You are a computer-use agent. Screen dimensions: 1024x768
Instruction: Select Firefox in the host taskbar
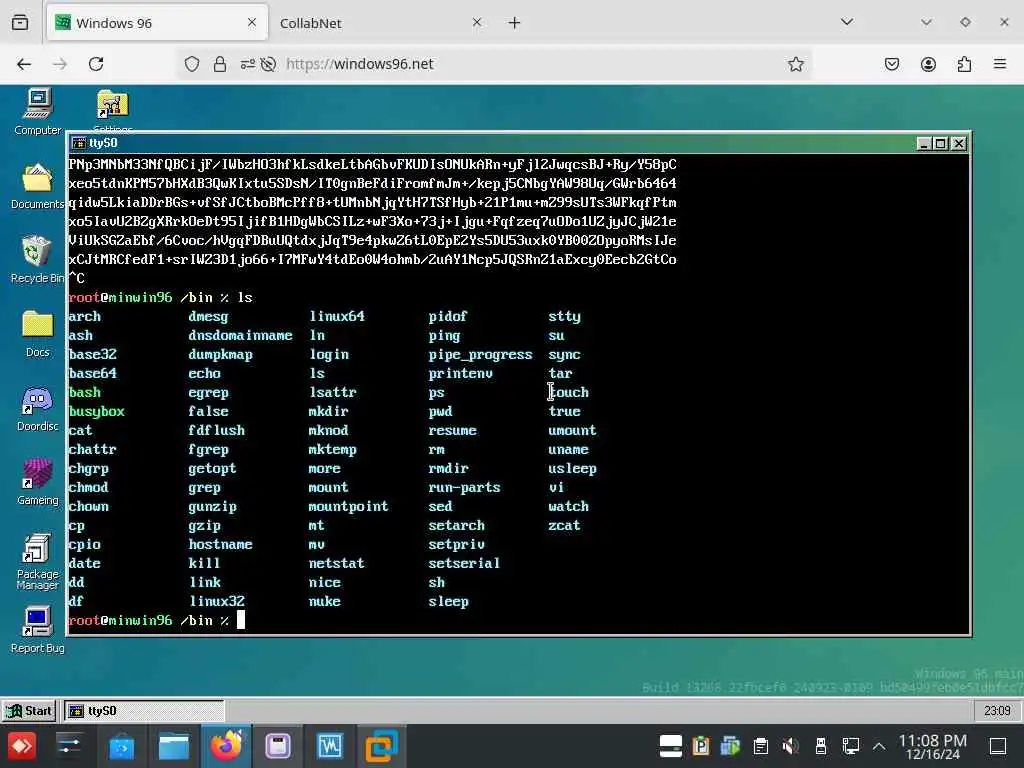click(226, 746)
